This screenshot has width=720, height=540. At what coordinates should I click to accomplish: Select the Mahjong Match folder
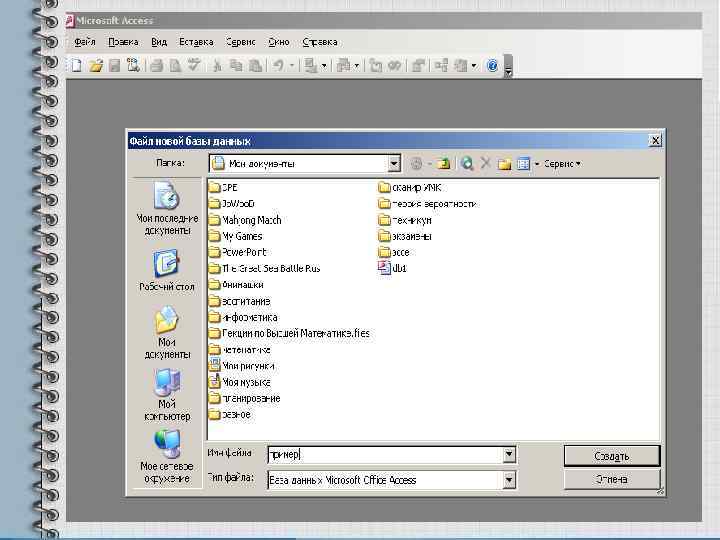point(245,220)
